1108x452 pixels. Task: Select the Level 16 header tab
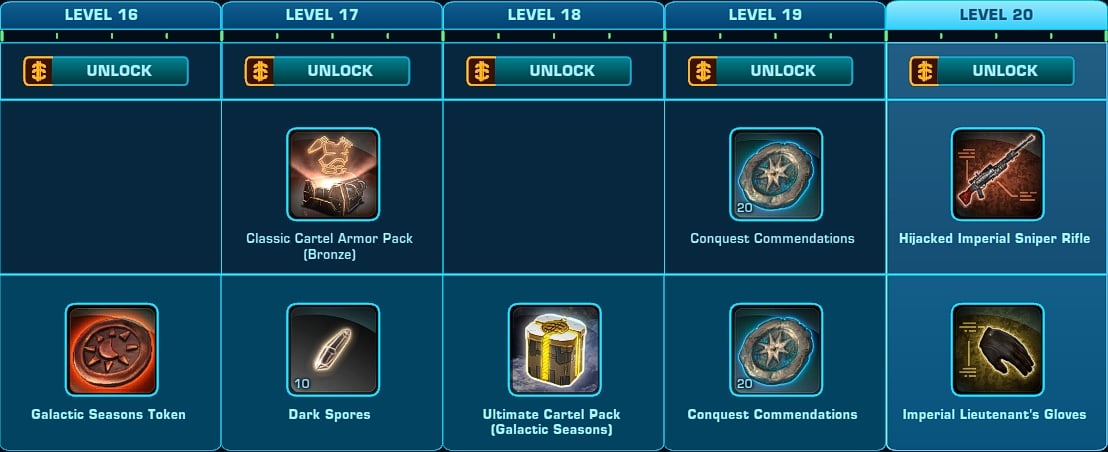coord(110,15)
